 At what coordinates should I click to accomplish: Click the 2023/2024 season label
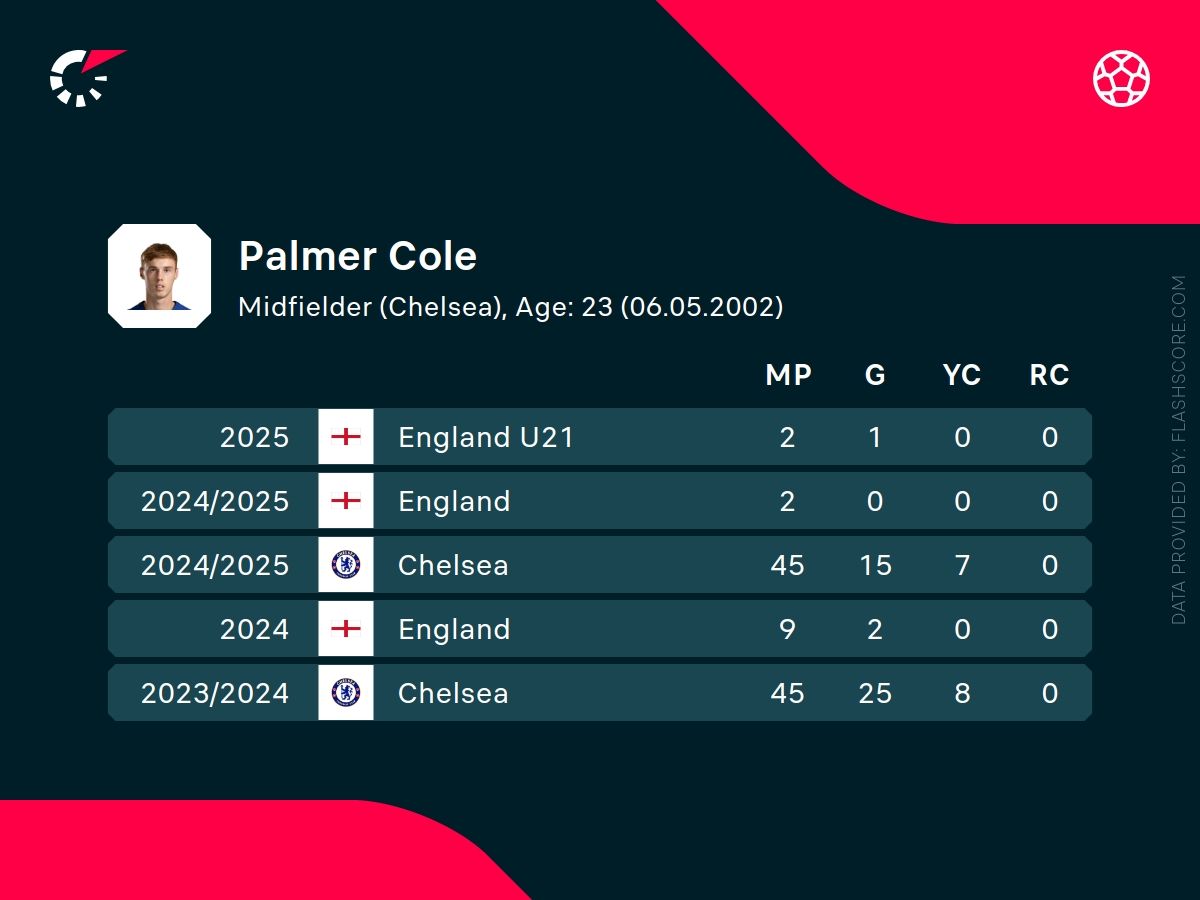(x=215, y=693)
